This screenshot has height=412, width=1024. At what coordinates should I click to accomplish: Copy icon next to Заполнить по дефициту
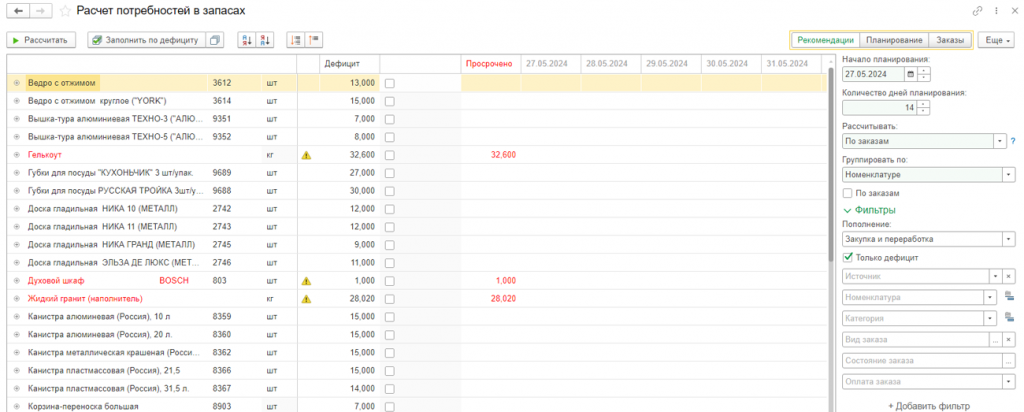[214, 40]
